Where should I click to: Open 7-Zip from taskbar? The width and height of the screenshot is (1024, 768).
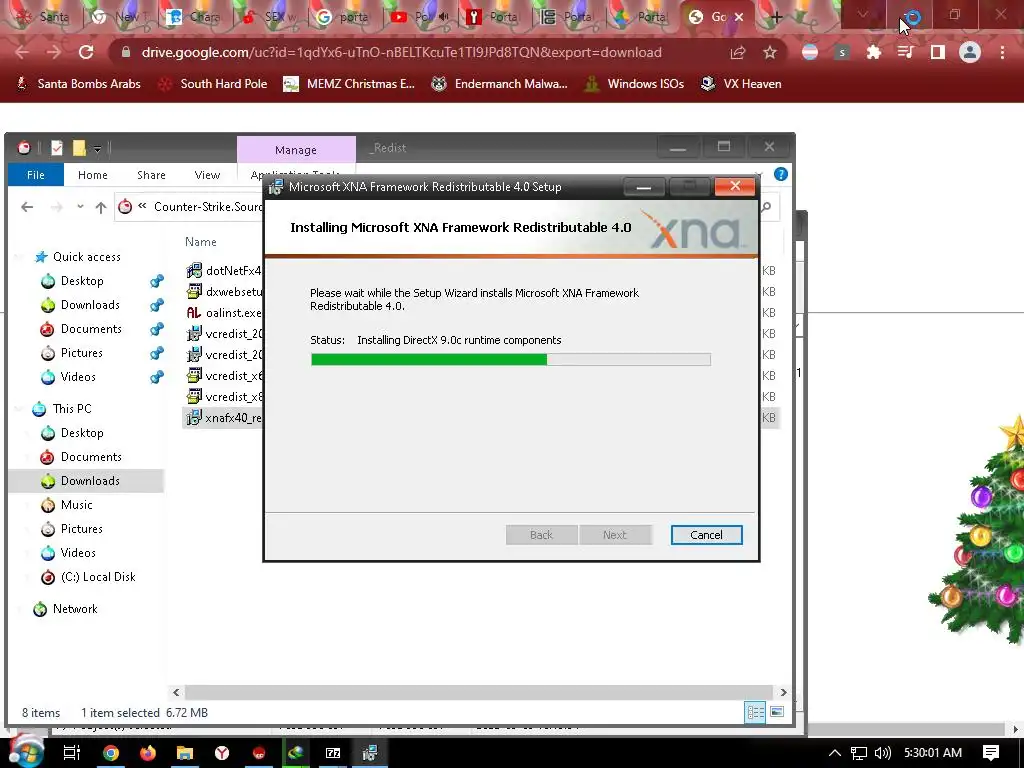tap(333, 753)
